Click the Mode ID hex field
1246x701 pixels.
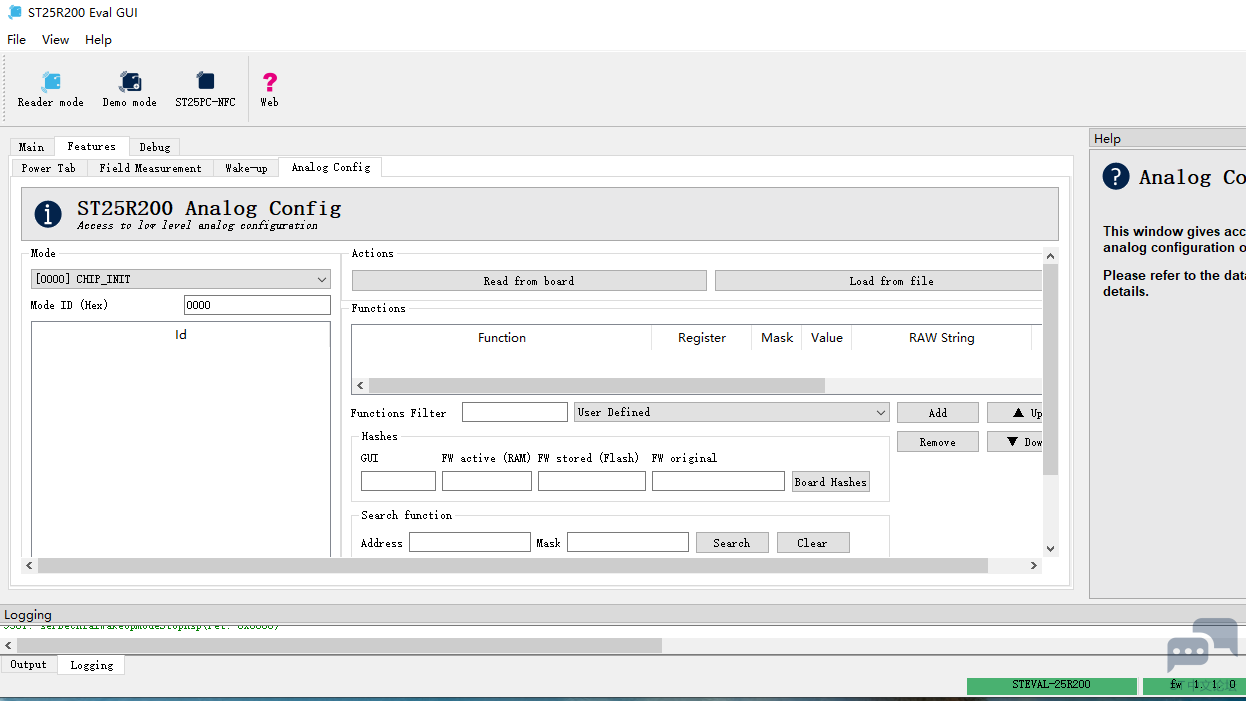click(x=257, y=305)
